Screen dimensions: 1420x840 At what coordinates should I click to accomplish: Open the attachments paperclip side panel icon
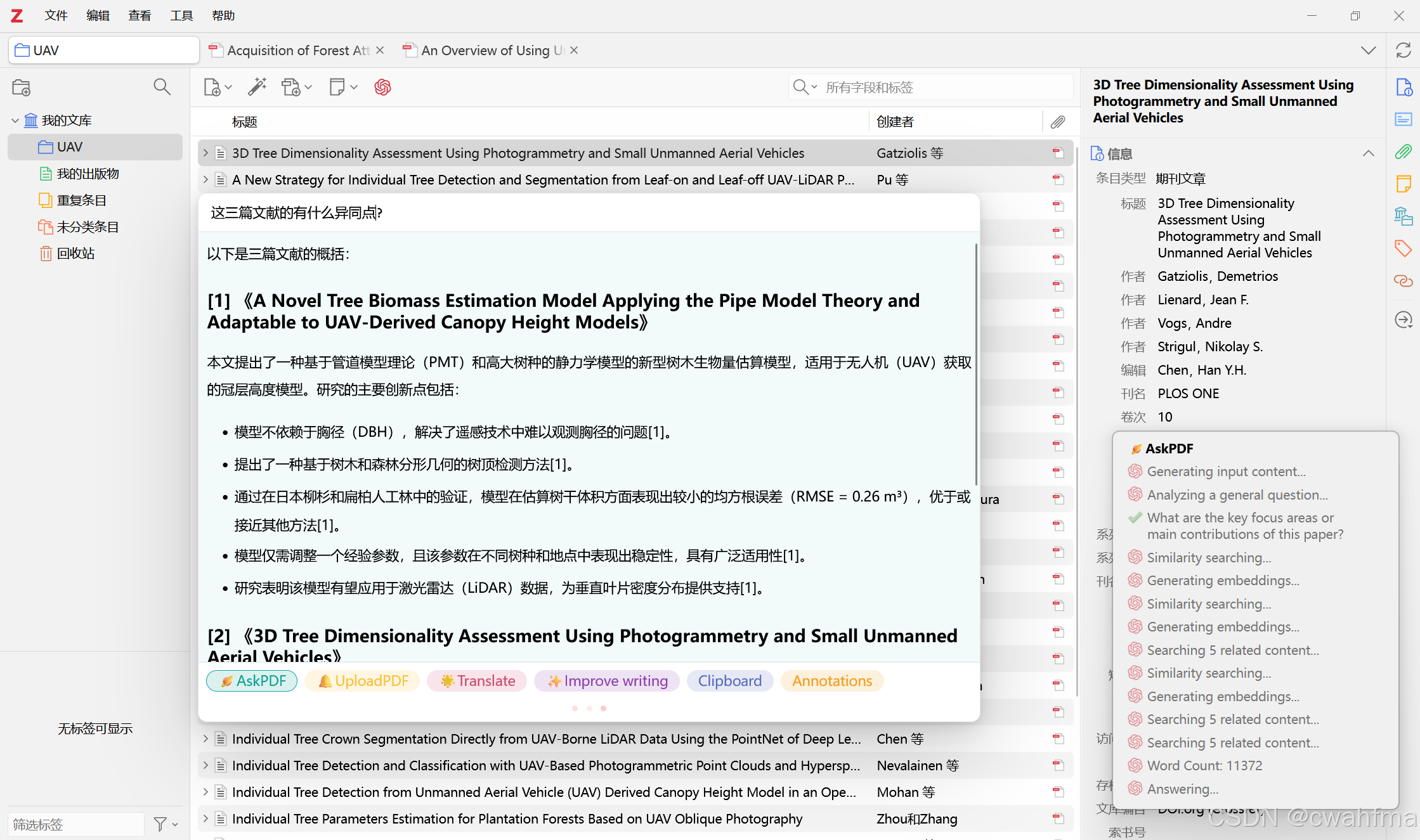[1403, 152]
